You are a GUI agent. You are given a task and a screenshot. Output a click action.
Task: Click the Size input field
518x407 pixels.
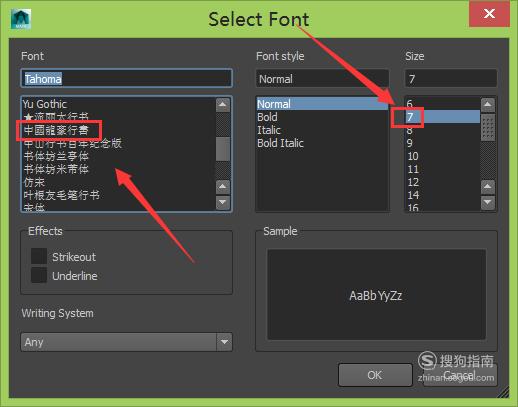pyautogui.click(x=451, y=79)
